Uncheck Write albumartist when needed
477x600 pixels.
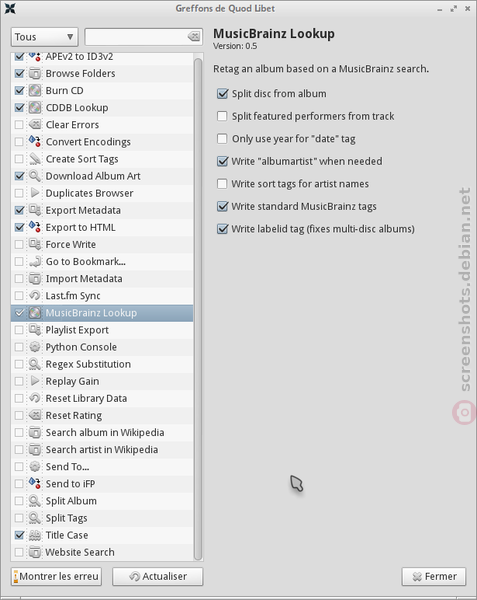click(222, 161)
